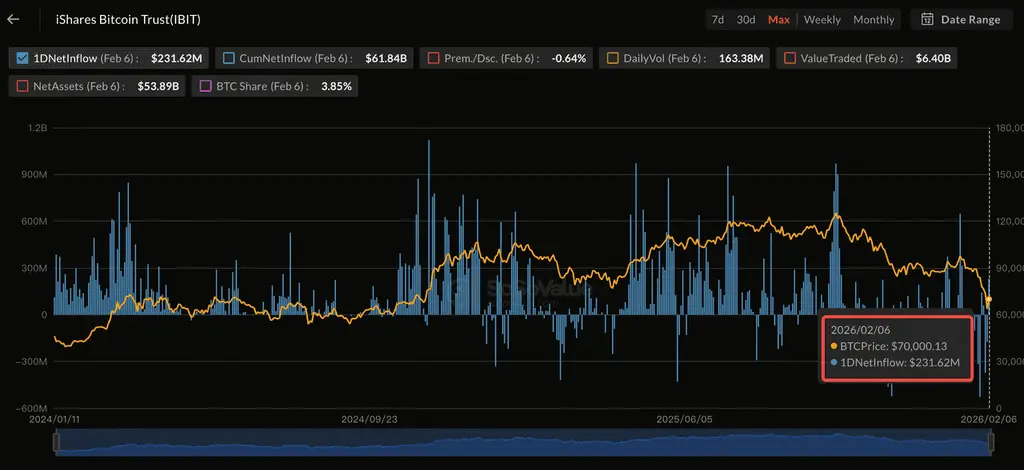Go back using the left arrow icon
Viewport: 1024px width, 470px height.
[x=13, y=20]
